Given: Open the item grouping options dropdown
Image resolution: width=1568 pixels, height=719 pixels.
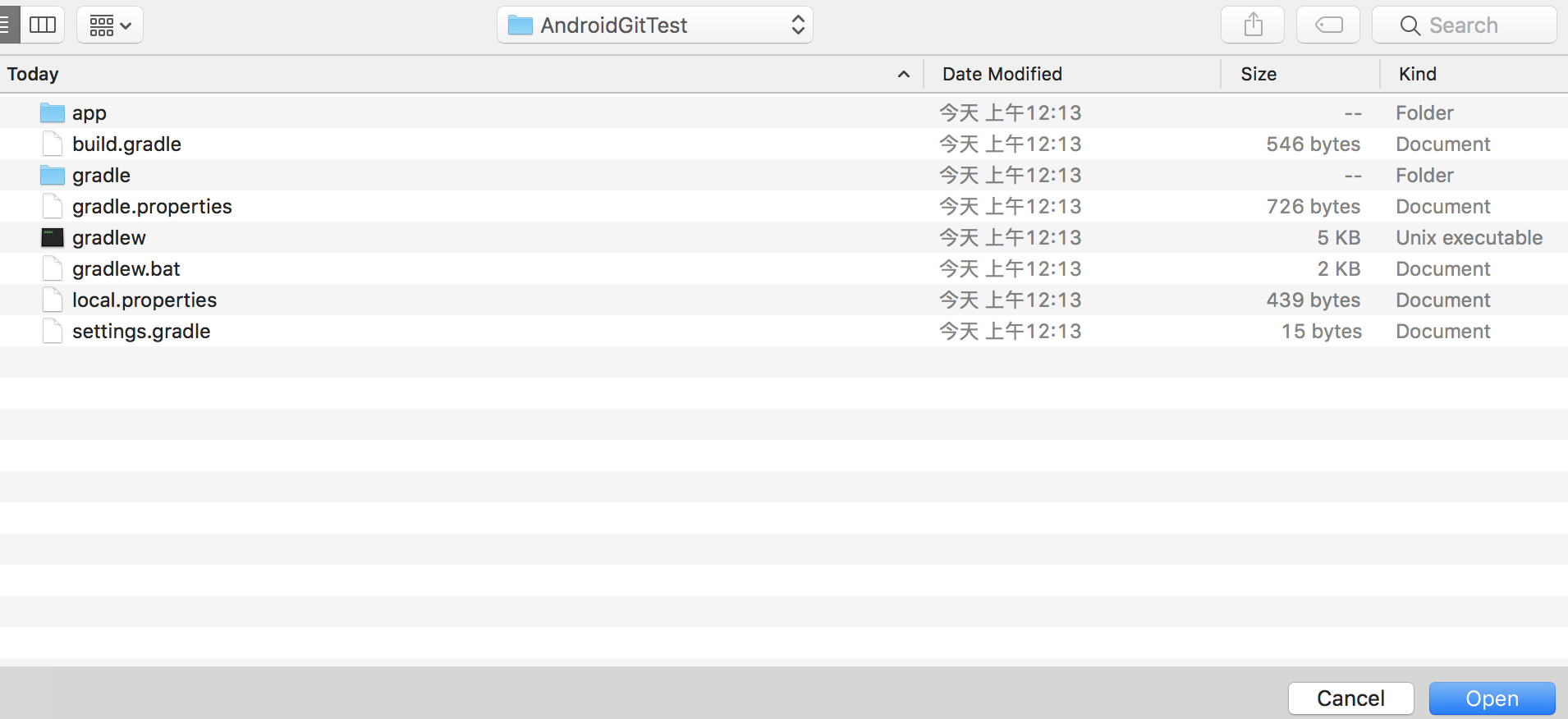Looking at the screenshot, I should pyautogui.click(x=110, y=25).
